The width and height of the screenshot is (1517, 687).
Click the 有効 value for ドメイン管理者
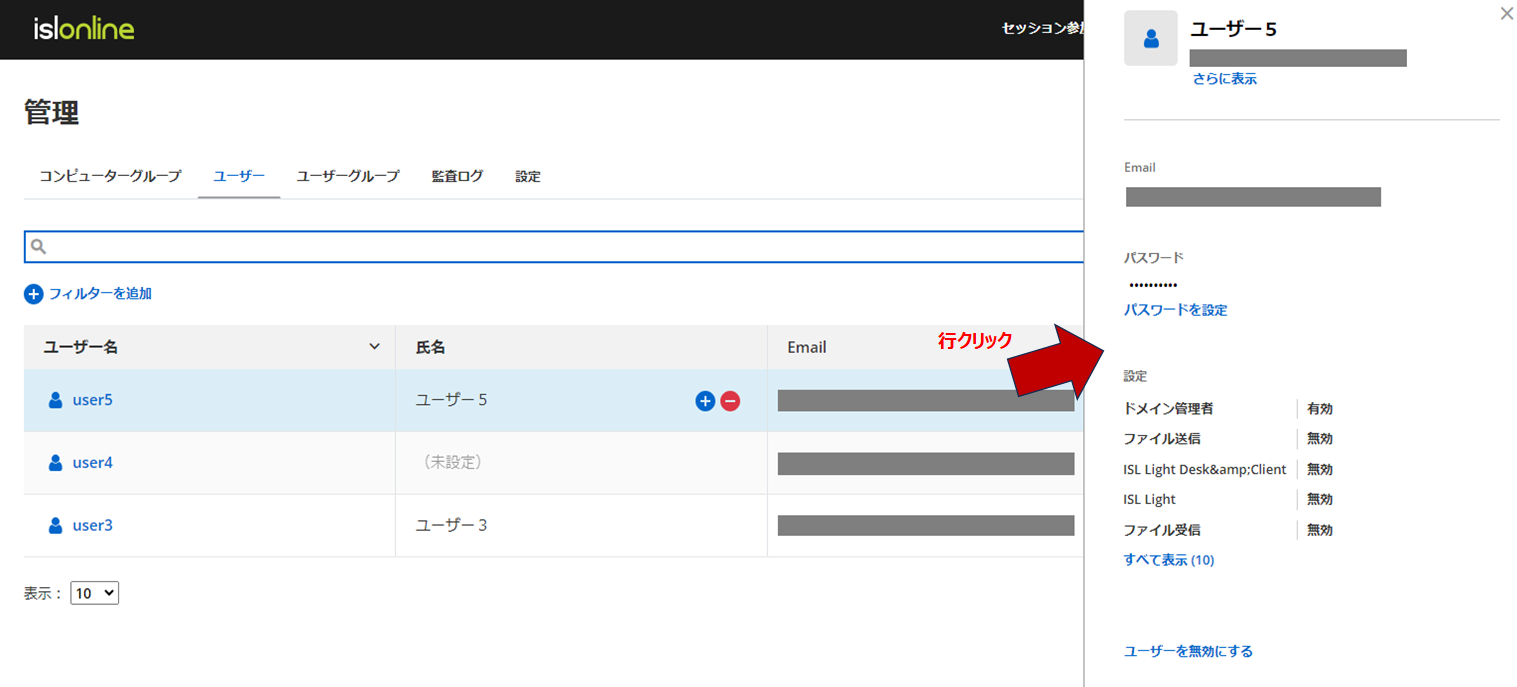coord(1320,409)
